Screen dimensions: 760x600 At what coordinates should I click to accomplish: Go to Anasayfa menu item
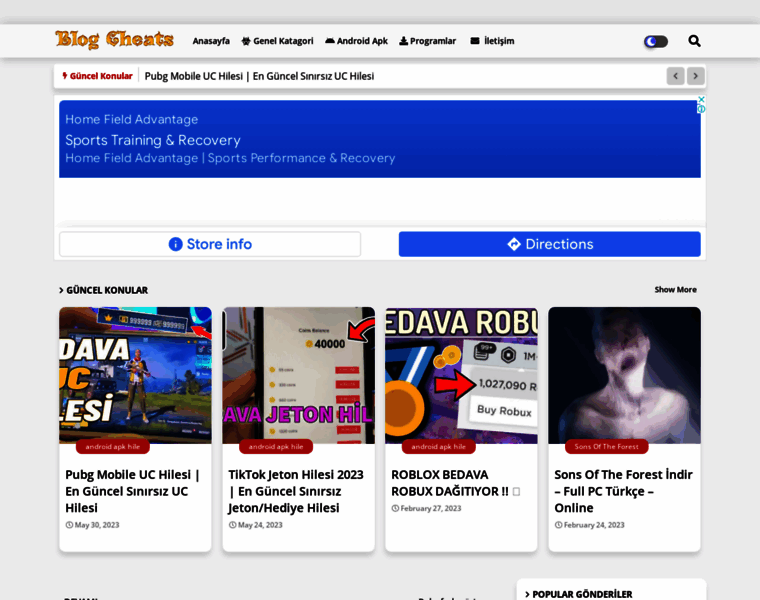pyautogui.click(x=211, y=41)
